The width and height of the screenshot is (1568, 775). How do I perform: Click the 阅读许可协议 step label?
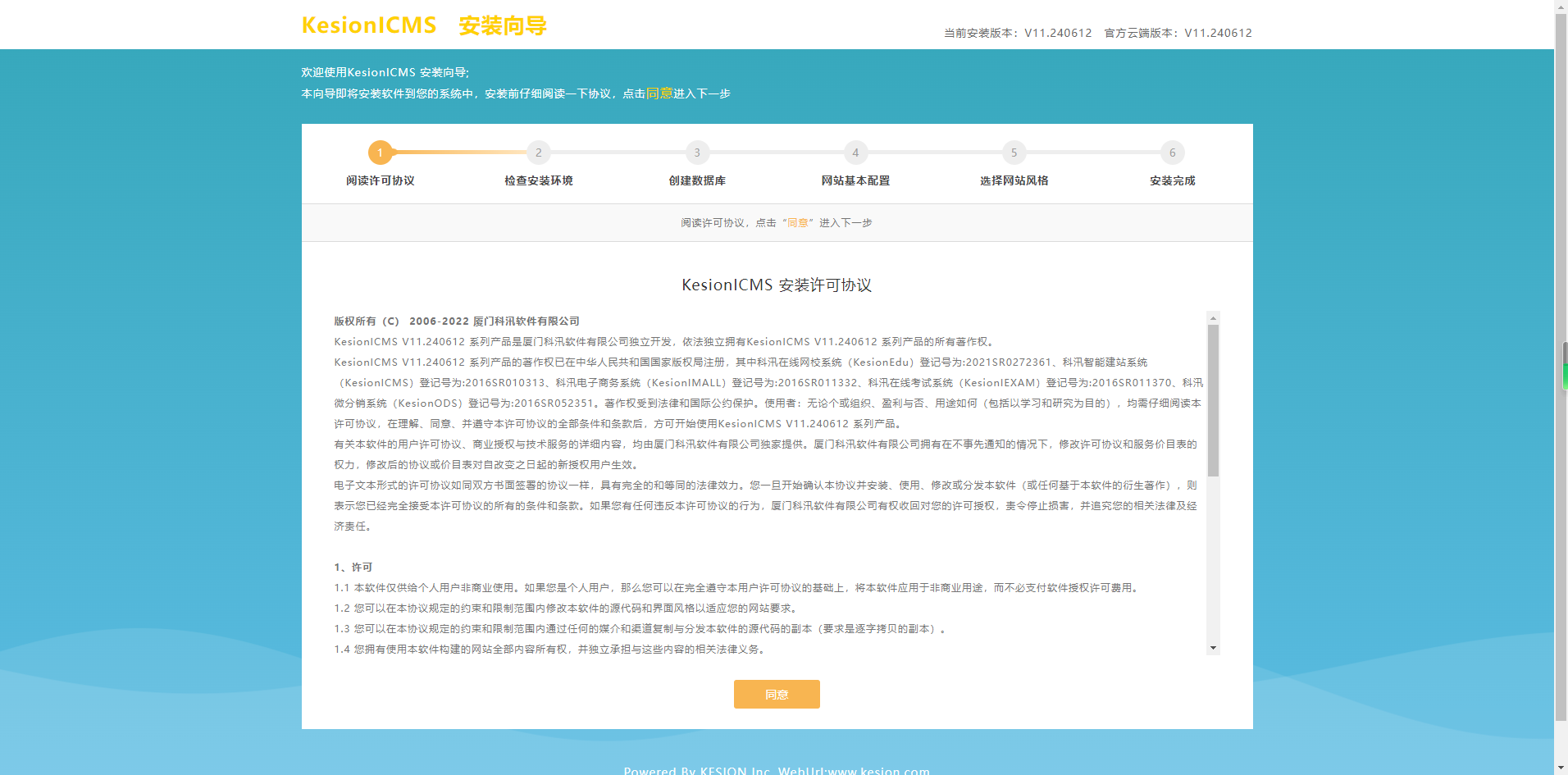pyautogui.click(x=380, y=180)
